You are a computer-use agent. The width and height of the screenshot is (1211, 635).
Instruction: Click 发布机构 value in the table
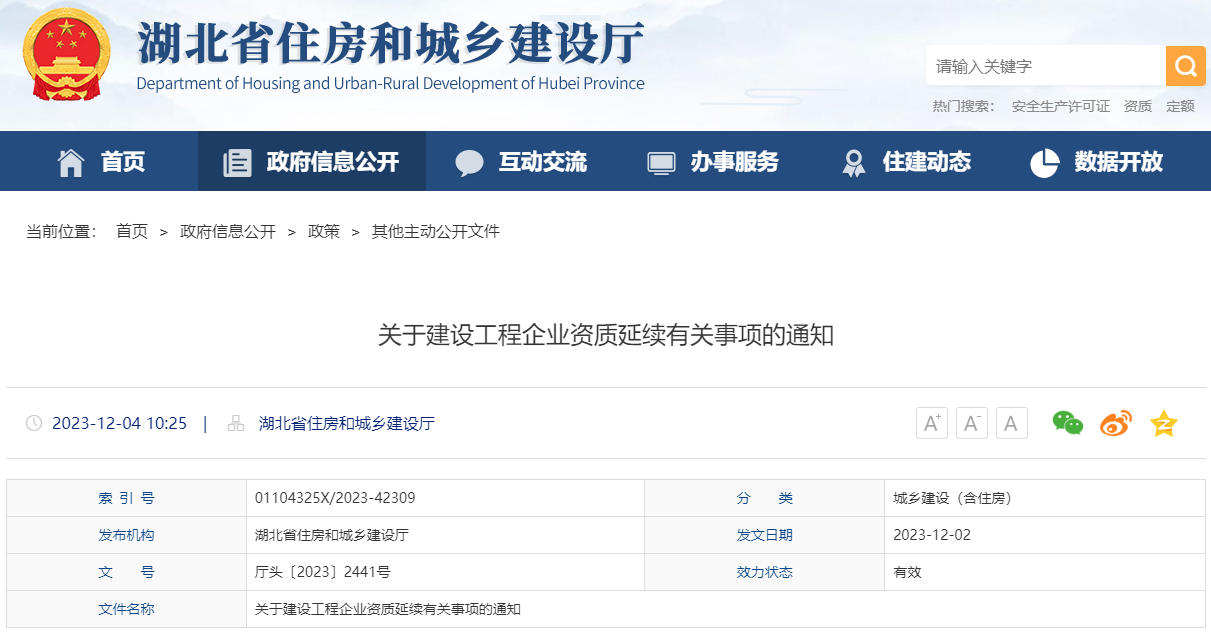[332, 535]
